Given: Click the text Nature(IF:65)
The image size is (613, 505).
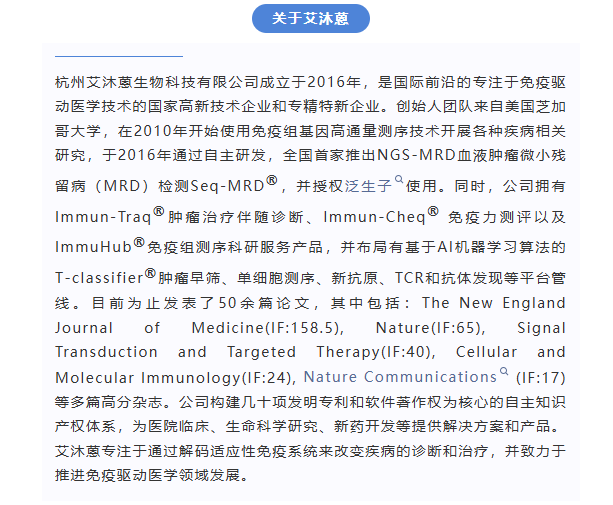Looking at the screenshot, I should pos(431,328).
